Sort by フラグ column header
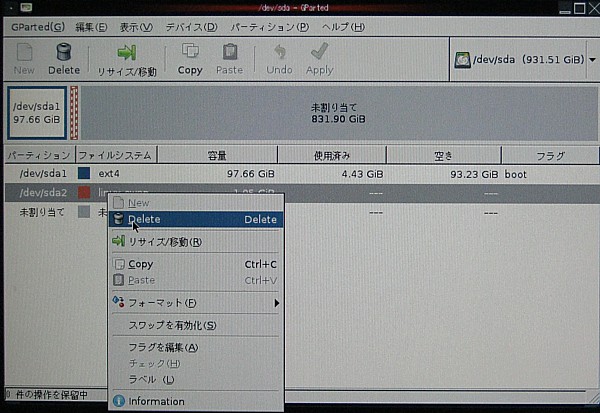Screen dimensions: 600x413 point(550,155)
